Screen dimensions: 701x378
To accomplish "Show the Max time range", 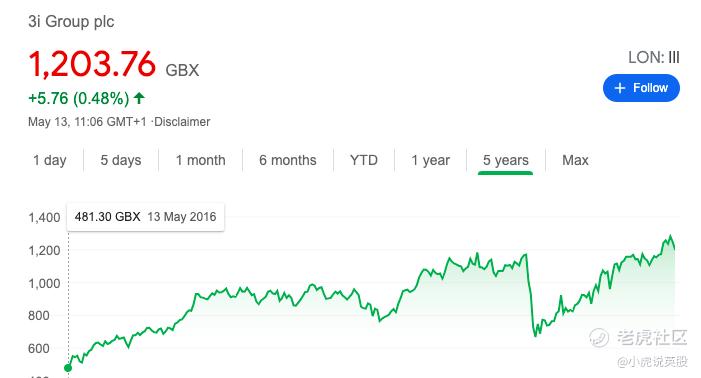I will [x=575, y=160].
